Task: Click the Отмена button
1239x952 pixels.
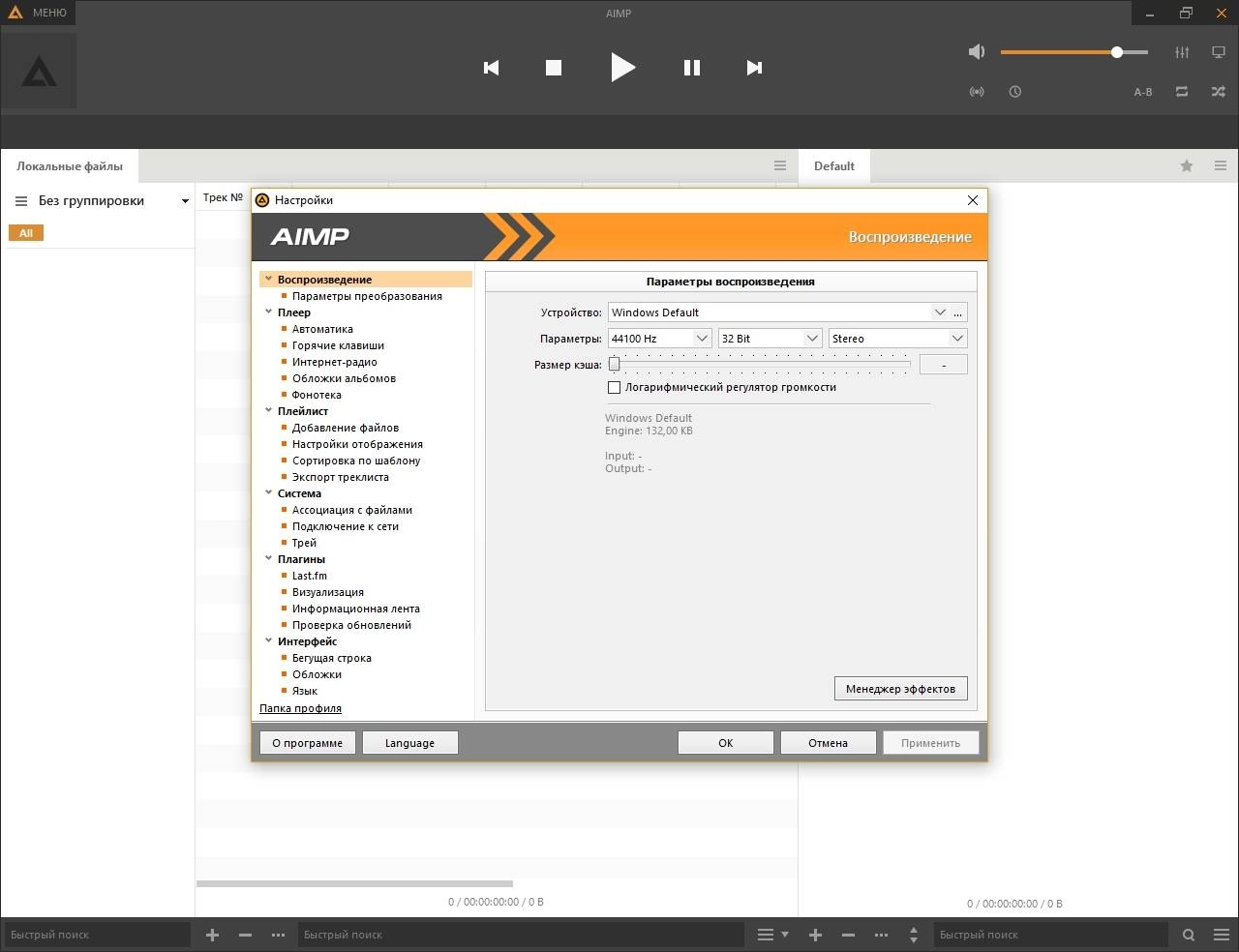Action: pyautogui.click(x=828, y=743)
